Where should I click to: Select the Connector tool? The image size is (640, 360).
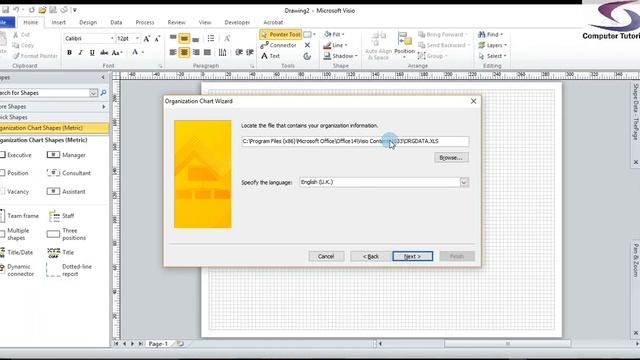pyautogui.click(x=278, y=45)
